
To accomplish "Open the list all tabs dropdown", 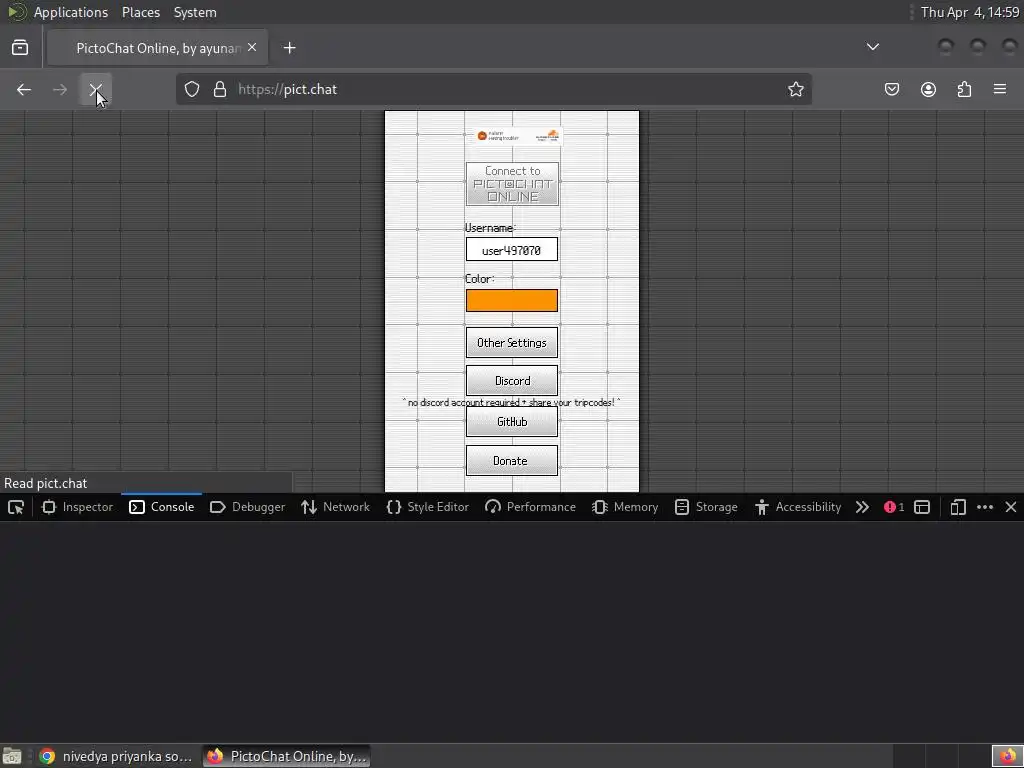I will [x=872, y=47].
